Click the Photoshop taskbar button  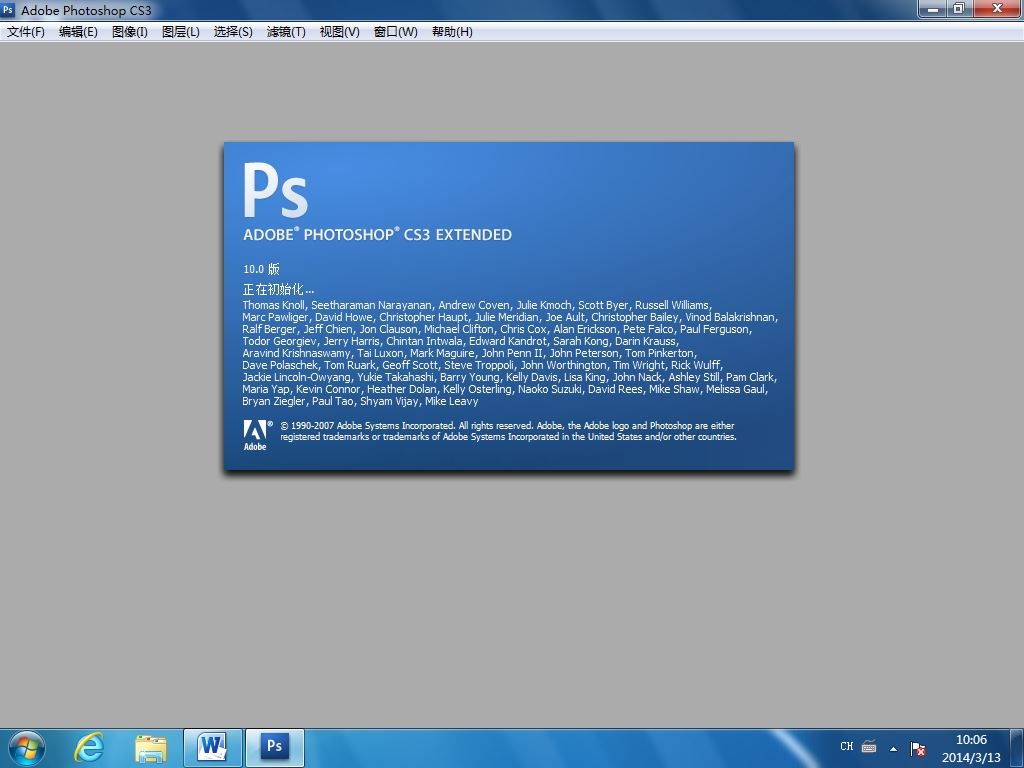click(x=274, y=748)
